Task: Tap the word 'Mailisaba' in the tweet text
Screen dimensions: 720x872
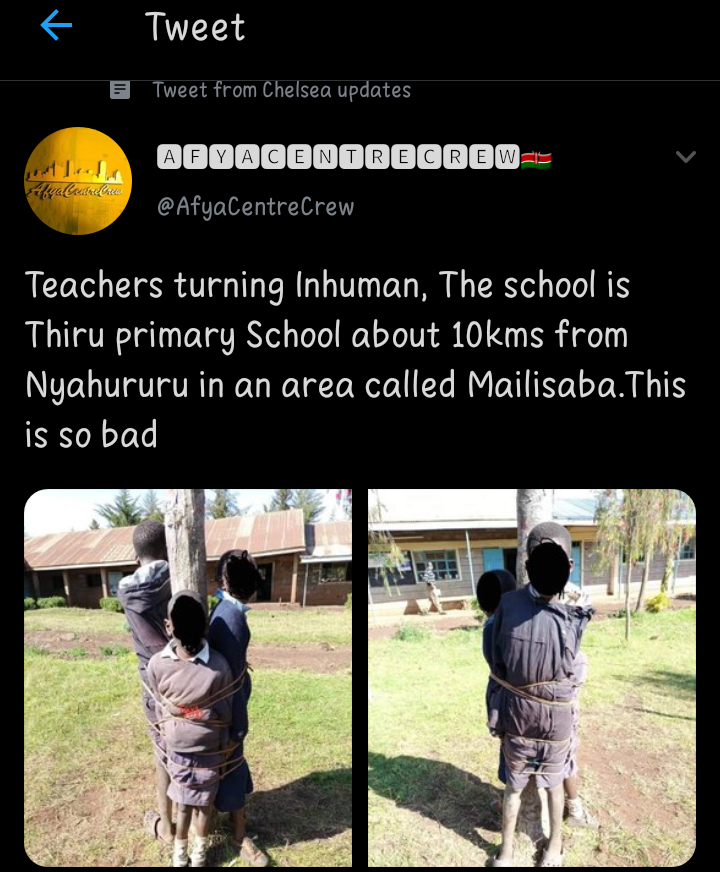Action: pyautogui.click(x=542, y=385)
